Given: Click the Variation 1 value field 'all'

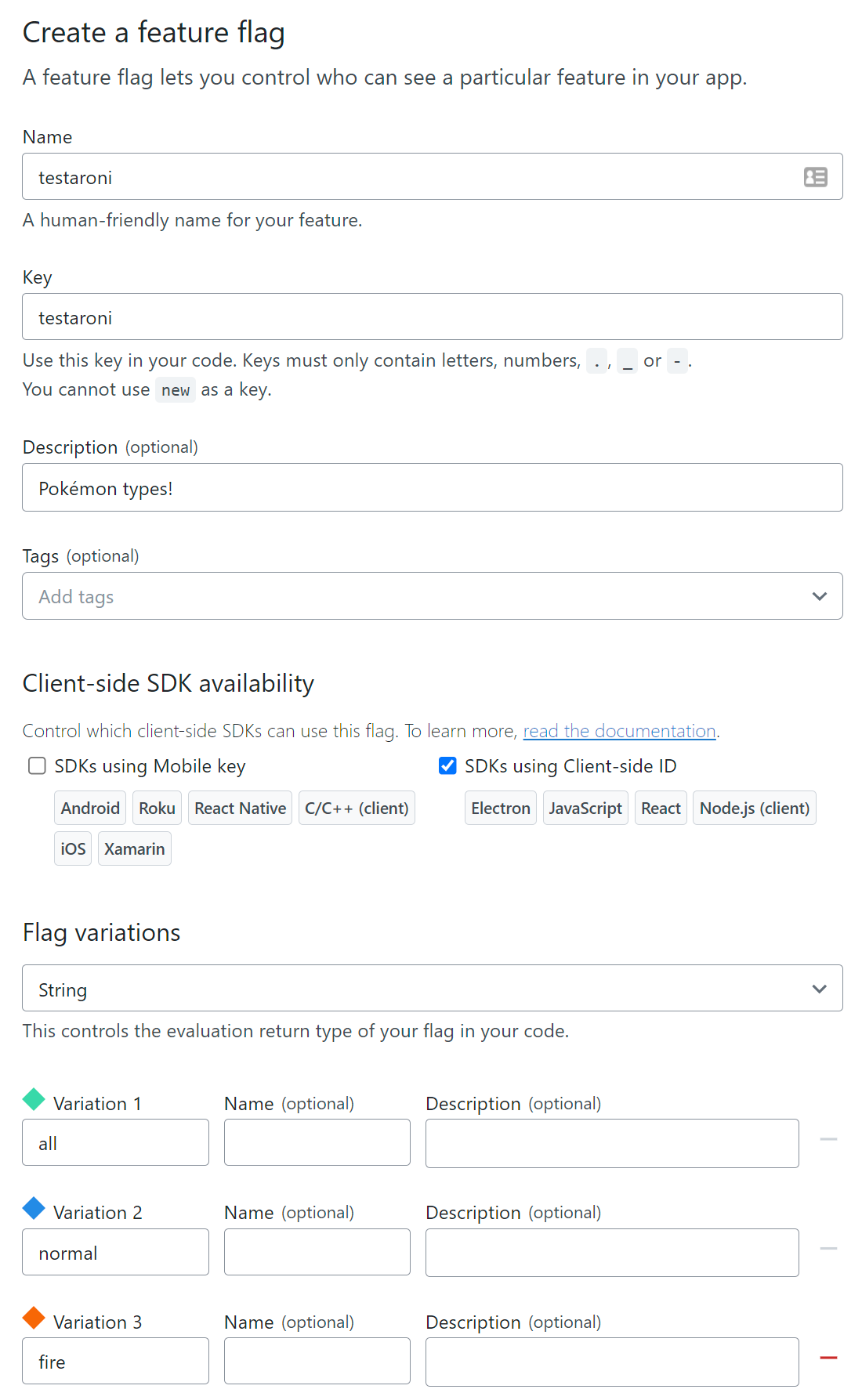Looking at the screenshot, I should point(115,1143).
